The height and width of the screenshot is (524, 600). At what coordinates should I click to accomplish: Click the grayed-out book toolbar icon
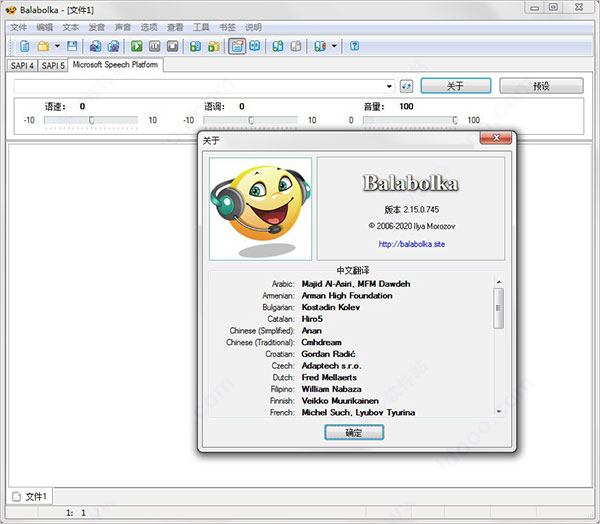point(296,46)
